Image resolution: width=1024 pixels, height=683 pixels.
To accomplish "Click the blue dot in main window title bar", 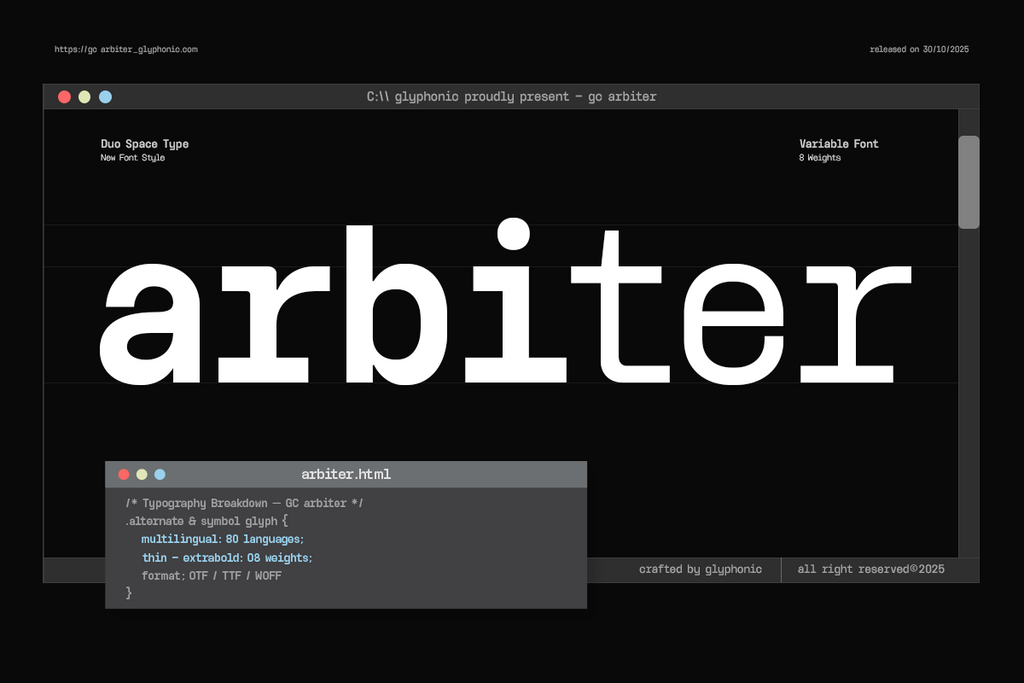I will [x=106, y=97].
